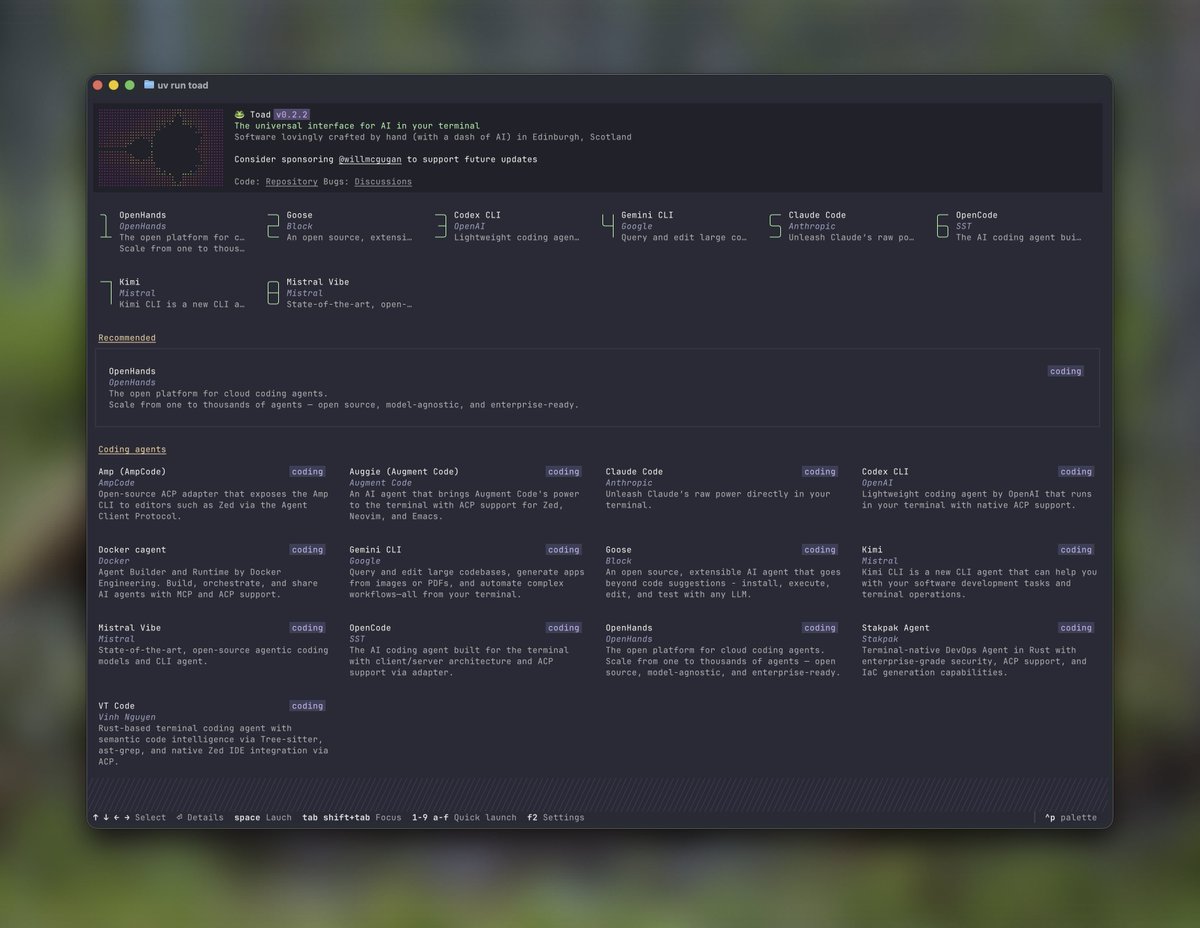Select OpenCode card under Coding agents
The width and height of the screenshot is (1200, 928).
466,650
